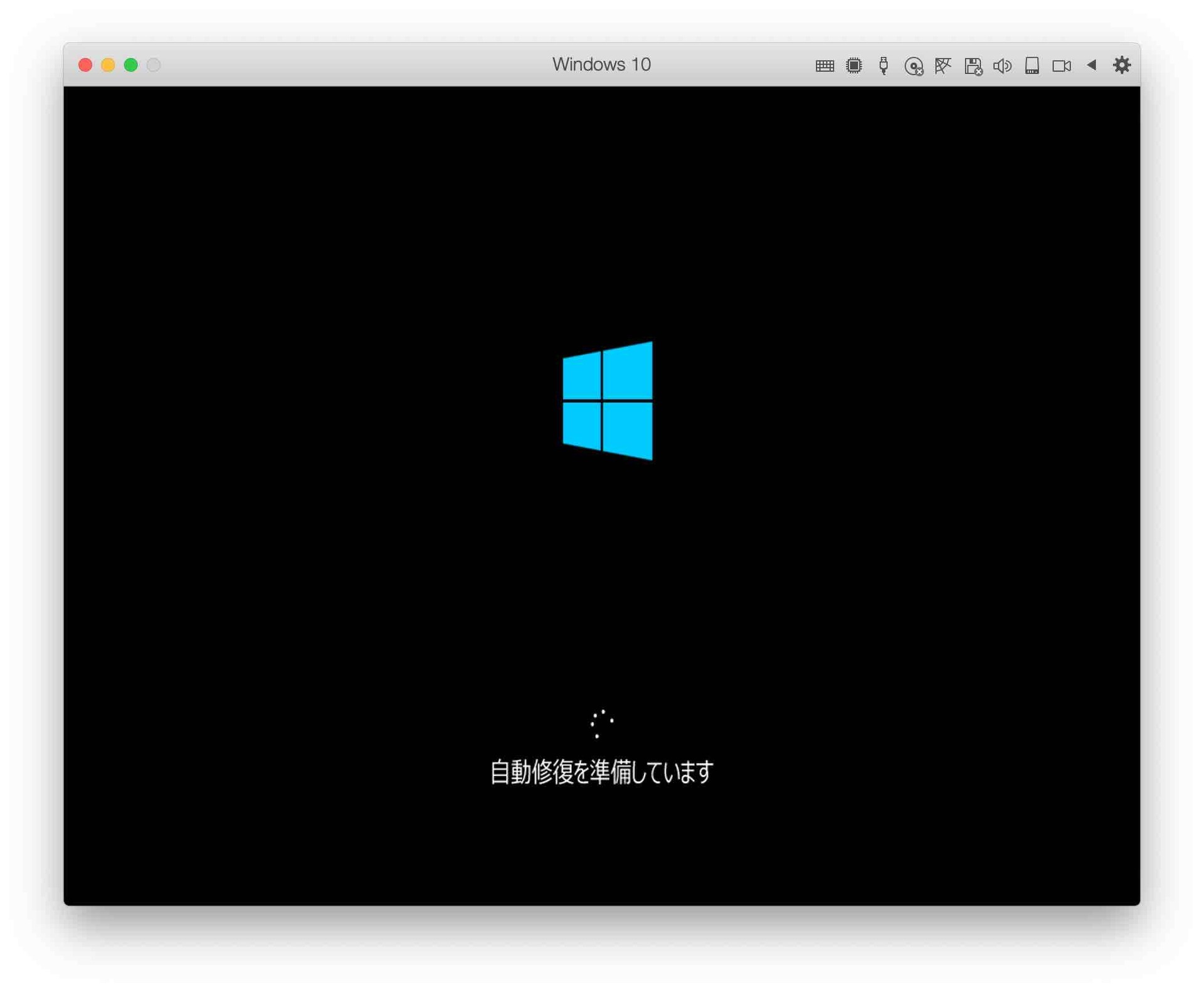This screenshot has height=990, width=1204.
Task: Minimize the Windows 10 VM window
Action: tap(108, 65)
